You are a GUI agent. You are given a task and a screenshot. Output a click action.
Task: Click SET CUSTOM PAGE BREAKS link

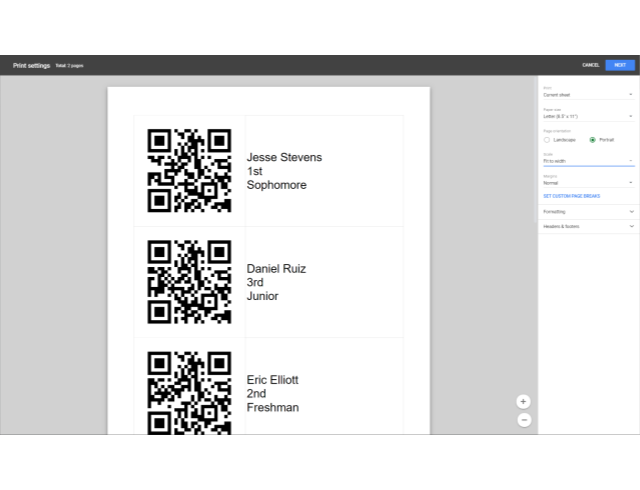coord(571,196)
